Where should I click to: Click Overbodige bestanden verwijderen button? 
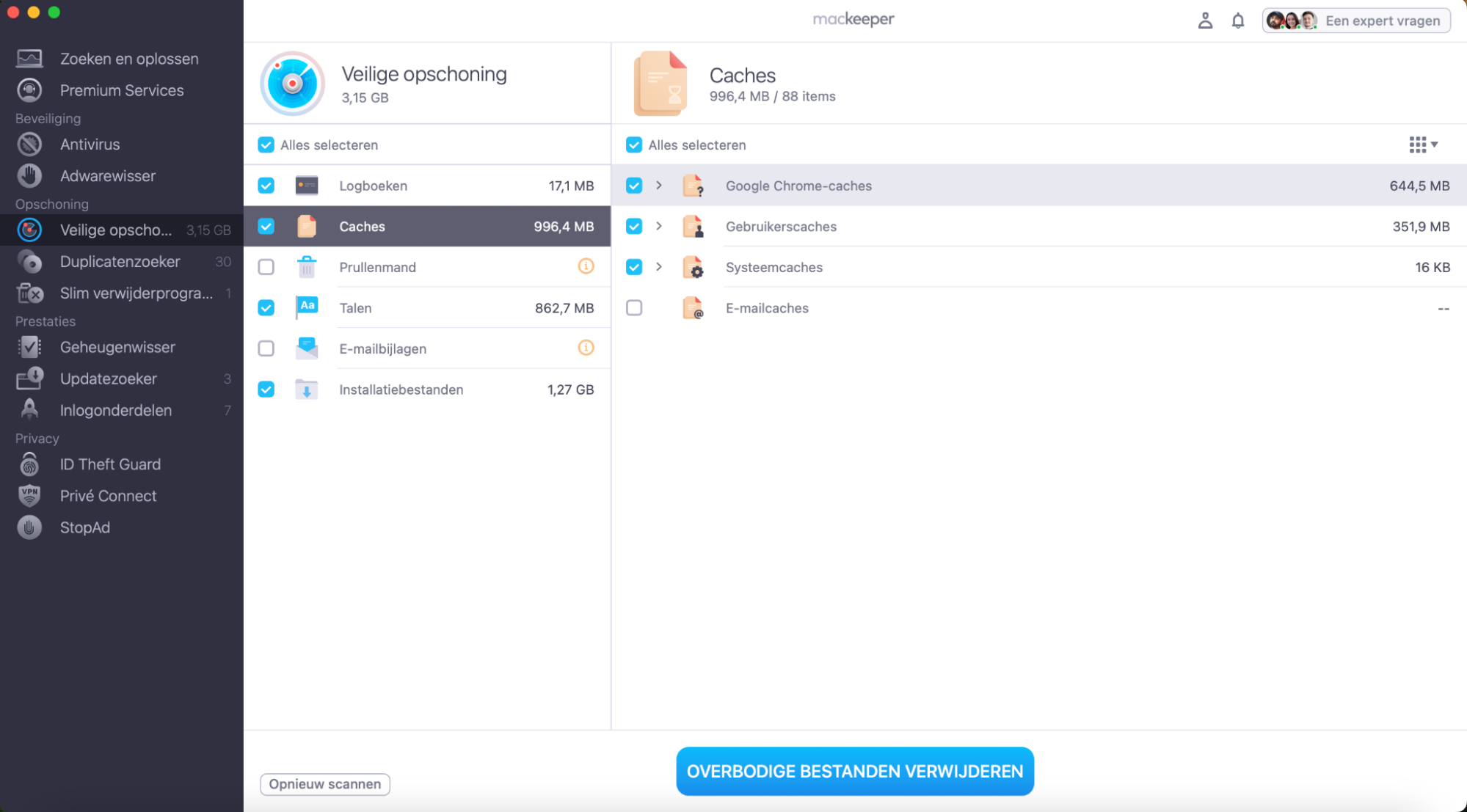click(854, 771)
